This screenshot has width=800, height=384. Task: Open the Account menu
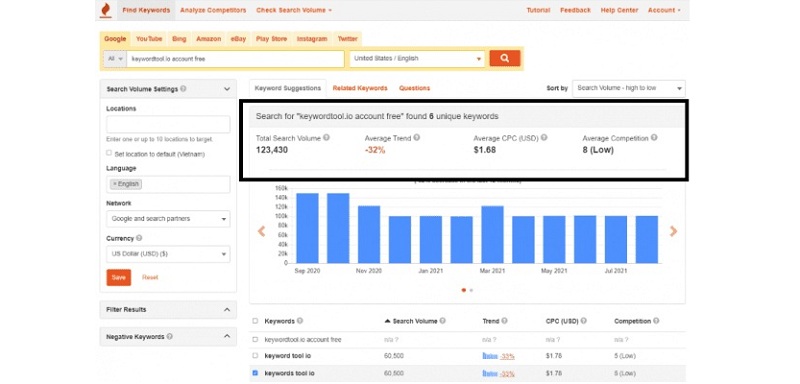(x=664, y=10)
